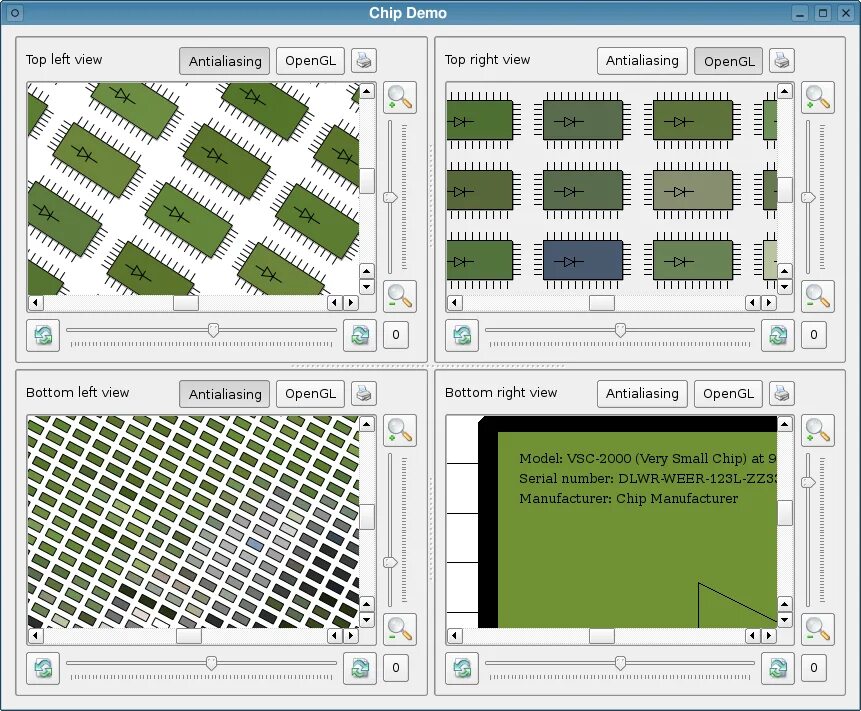
Task: Toggle Antialiasing in Bottom left view
Action: [225, 394]
